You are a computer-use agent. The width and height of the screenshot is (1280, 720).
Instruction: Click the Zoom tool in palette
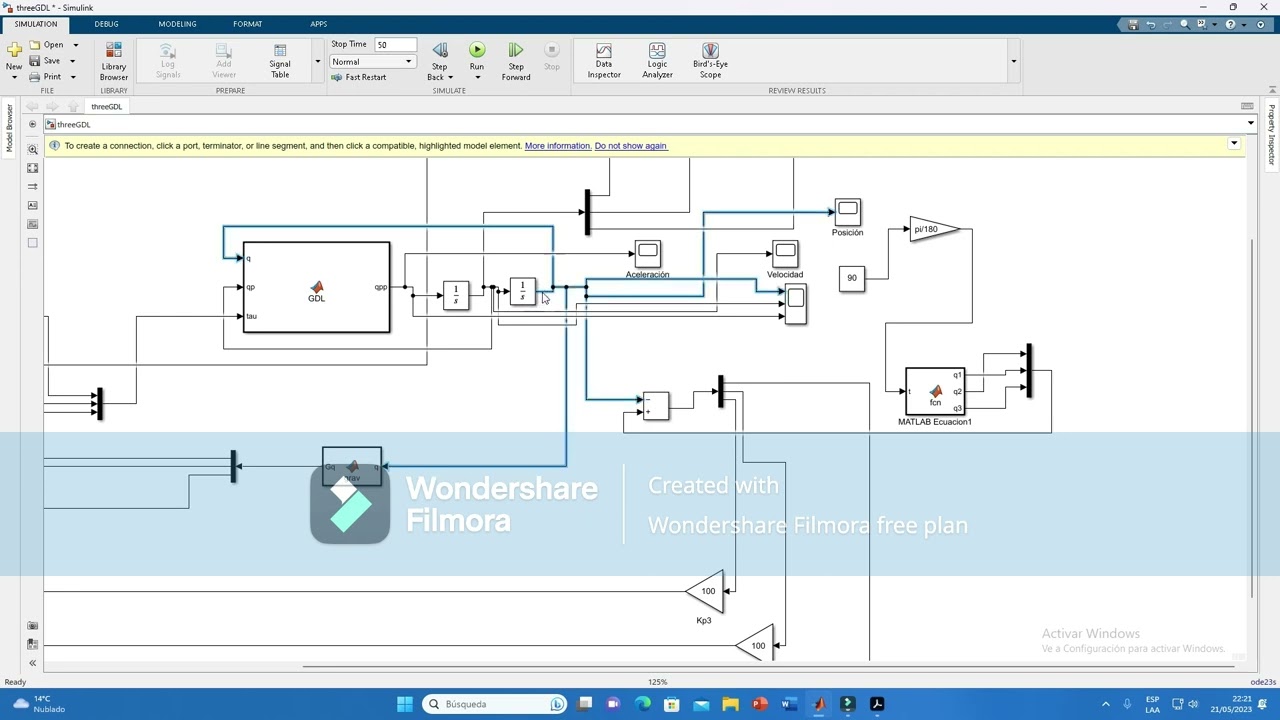pyautogui.click(x=33, y=150)
